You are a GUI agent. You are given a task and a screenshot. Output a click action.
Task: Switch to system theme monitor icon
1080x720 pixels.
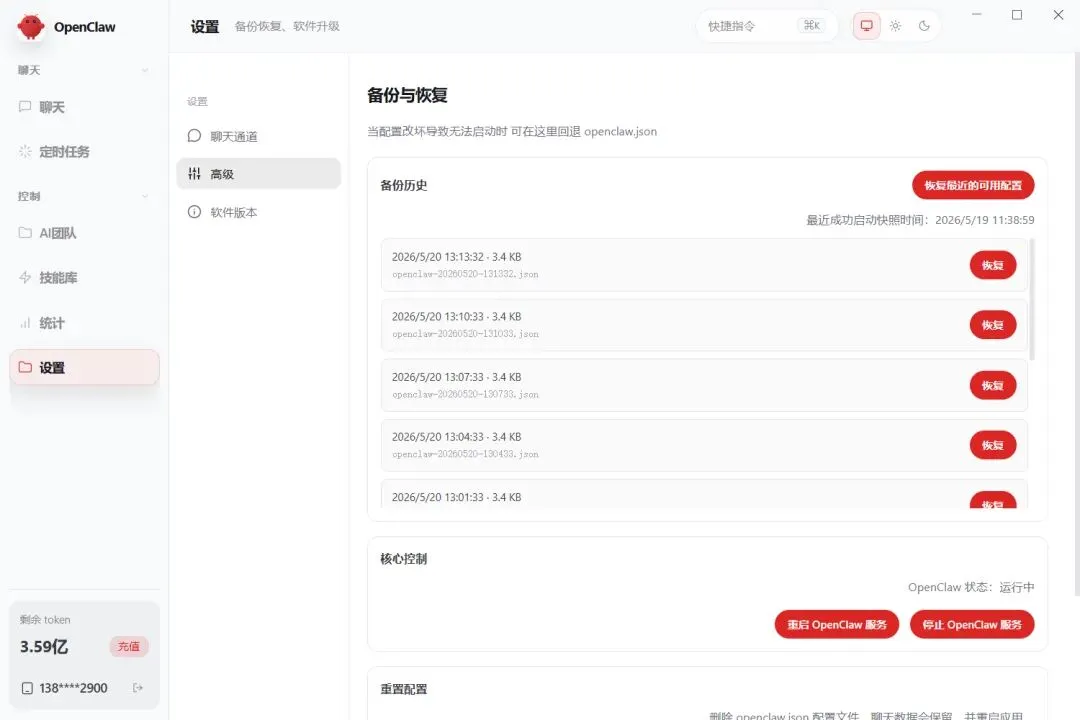(866, 26)
